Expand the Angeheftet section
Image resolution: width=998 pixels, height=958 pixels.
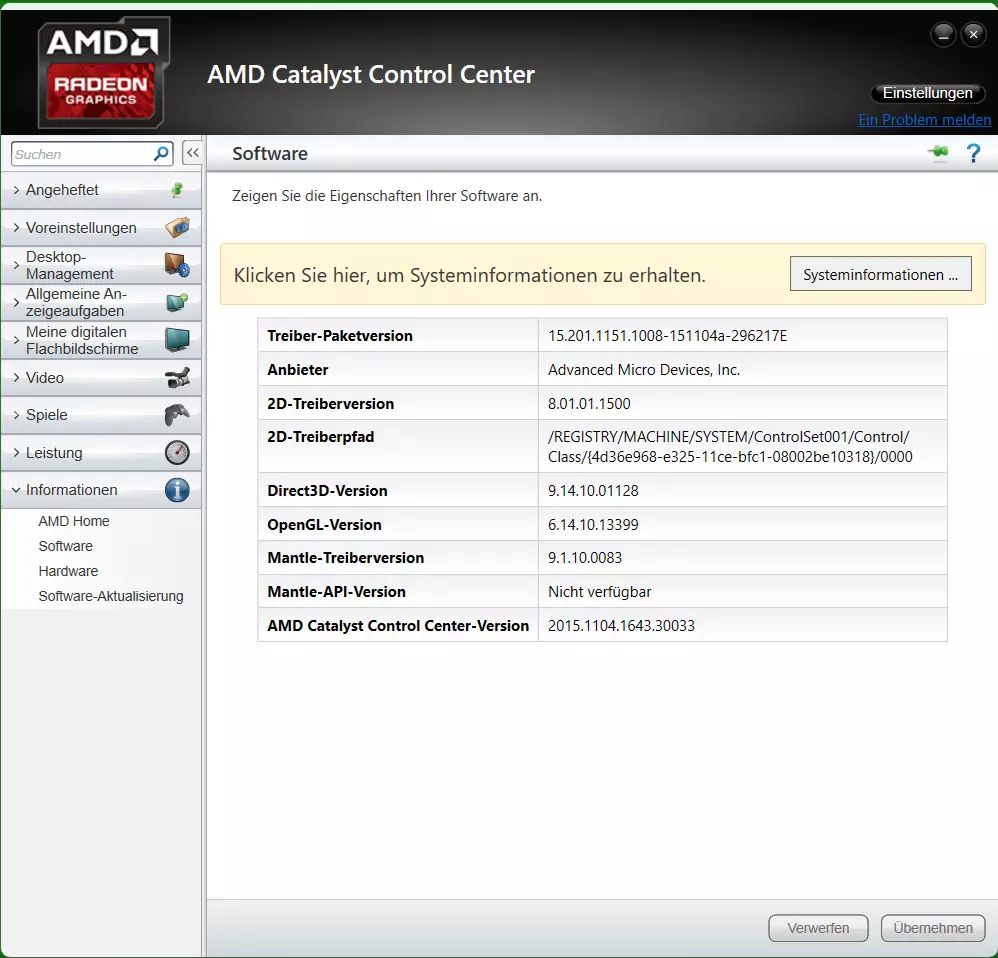(101, 190)
